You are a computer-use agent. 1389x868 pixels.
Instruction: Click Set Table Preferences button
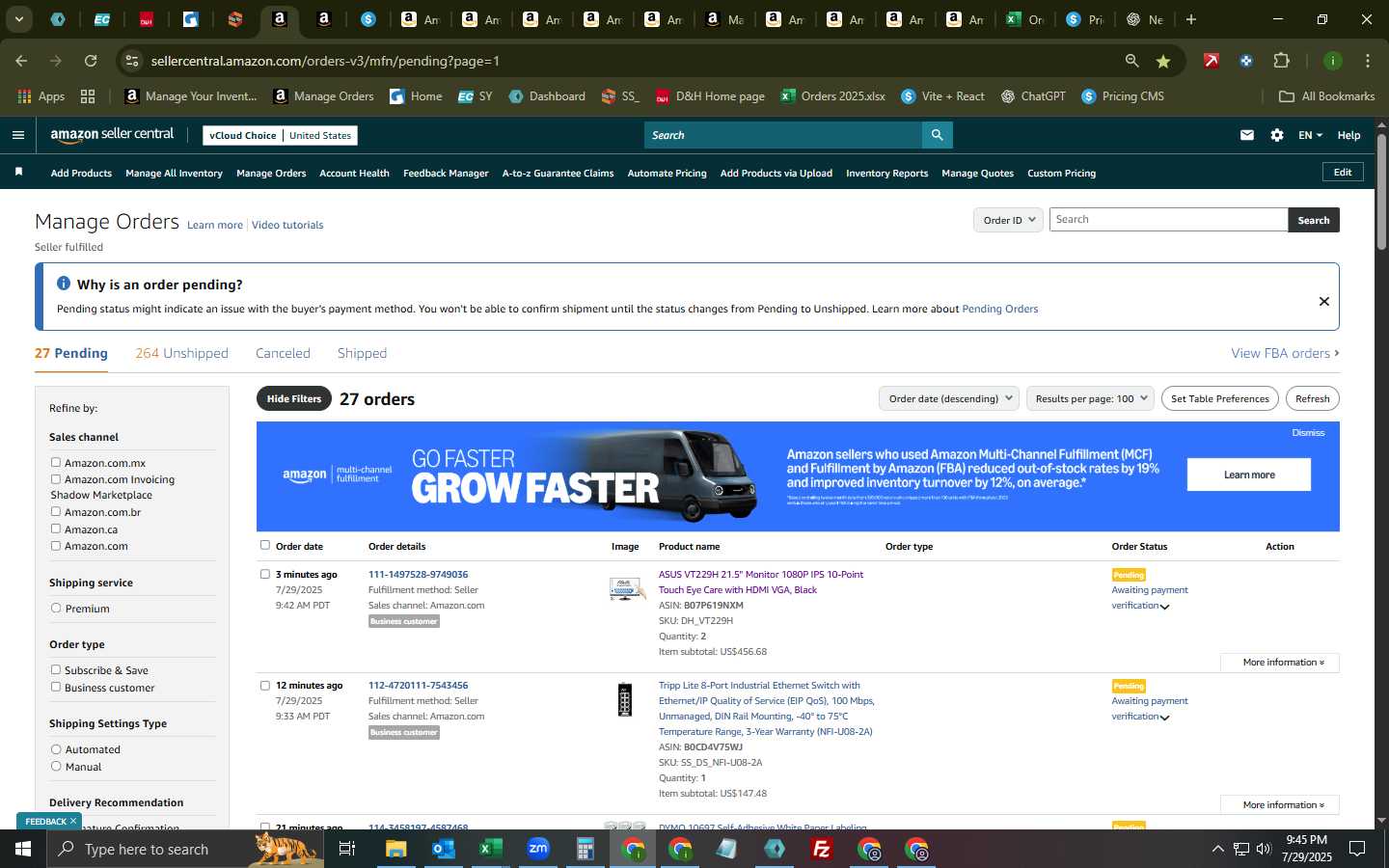[x=1219, y=398]
